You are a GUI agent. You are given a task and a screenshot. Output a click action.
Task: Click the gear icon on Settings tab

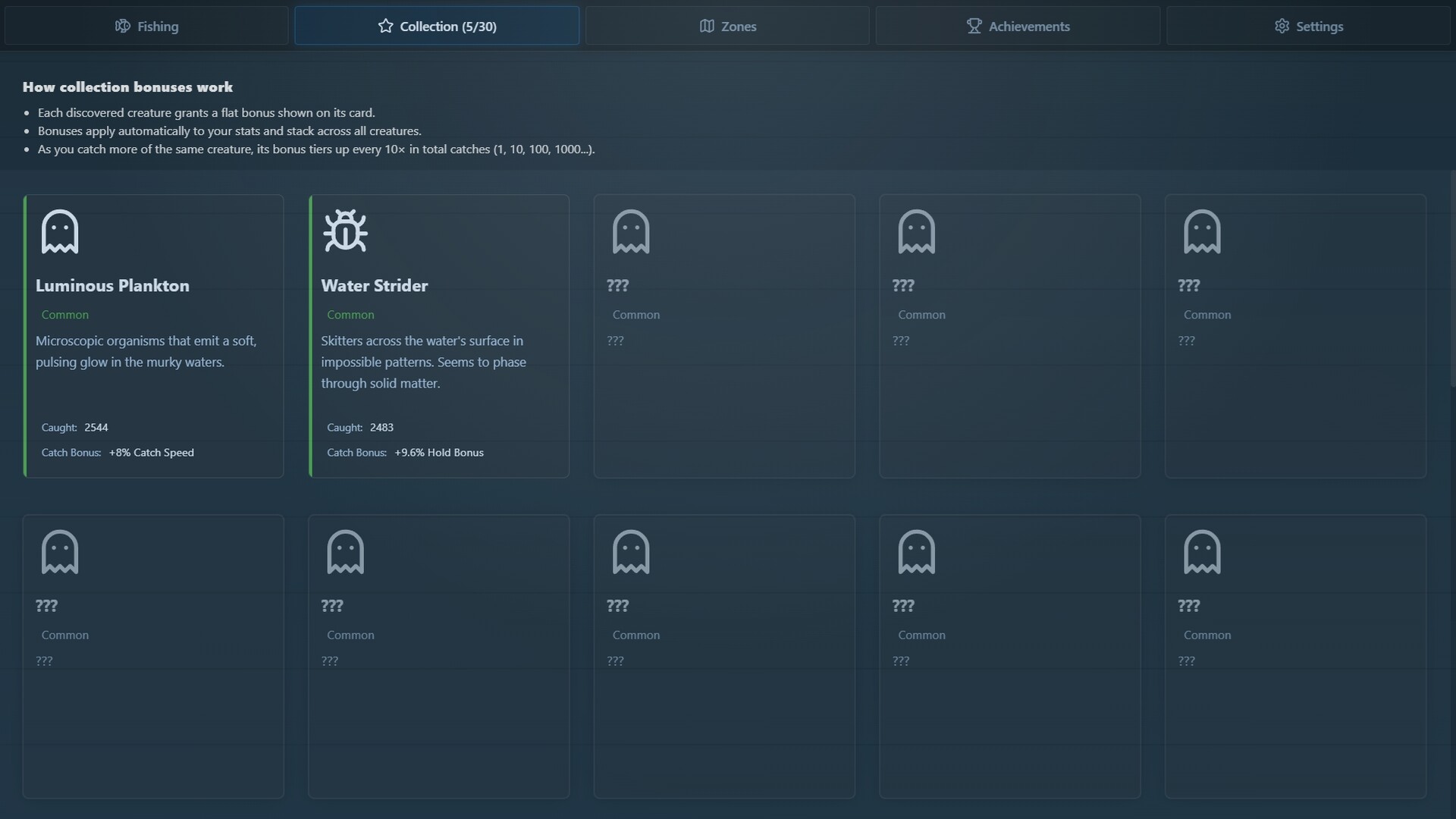(x=1282, y=26)
